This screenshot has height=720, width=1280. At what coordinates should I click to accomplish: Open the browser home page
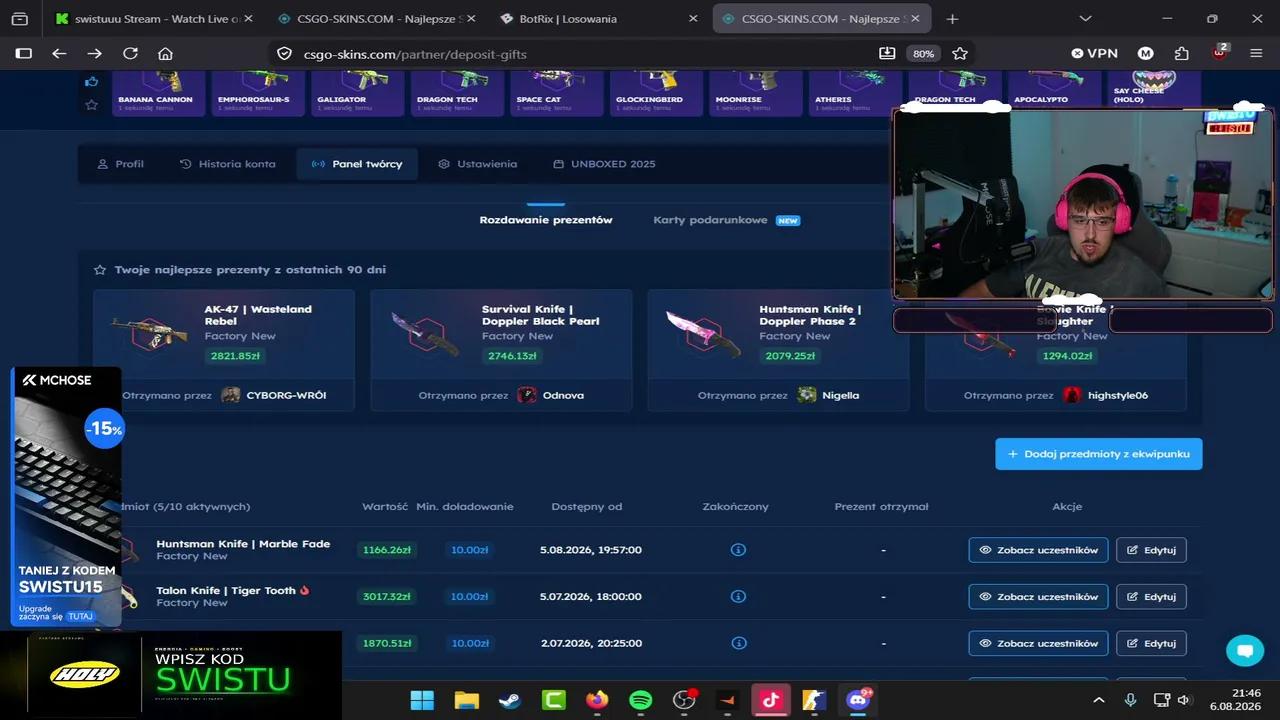pyautogui.click(x=165, y=53)
